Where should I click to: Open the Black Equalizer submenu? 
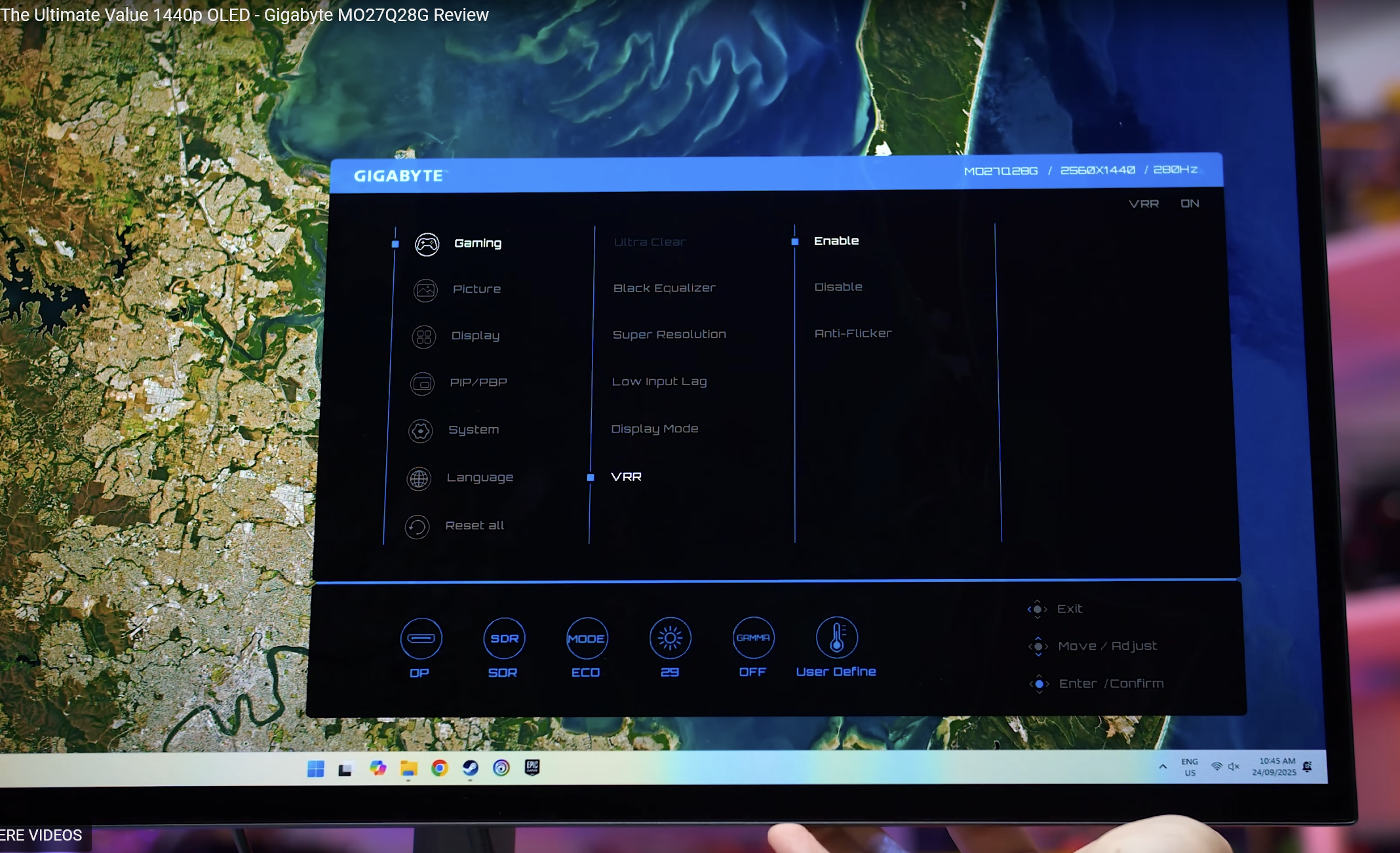tap(664, 288)
